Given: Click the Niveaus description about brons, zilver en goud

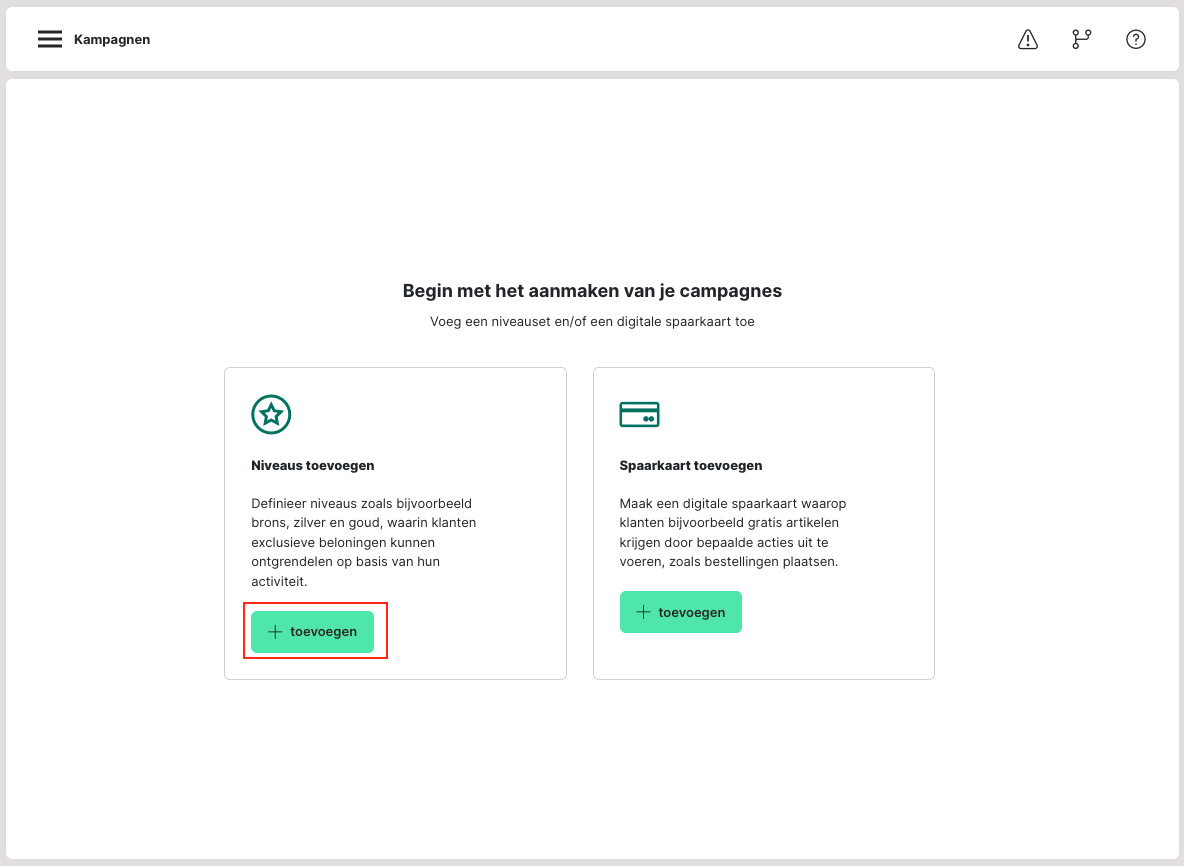Looking at the screenshot, I should pos(363,542).
